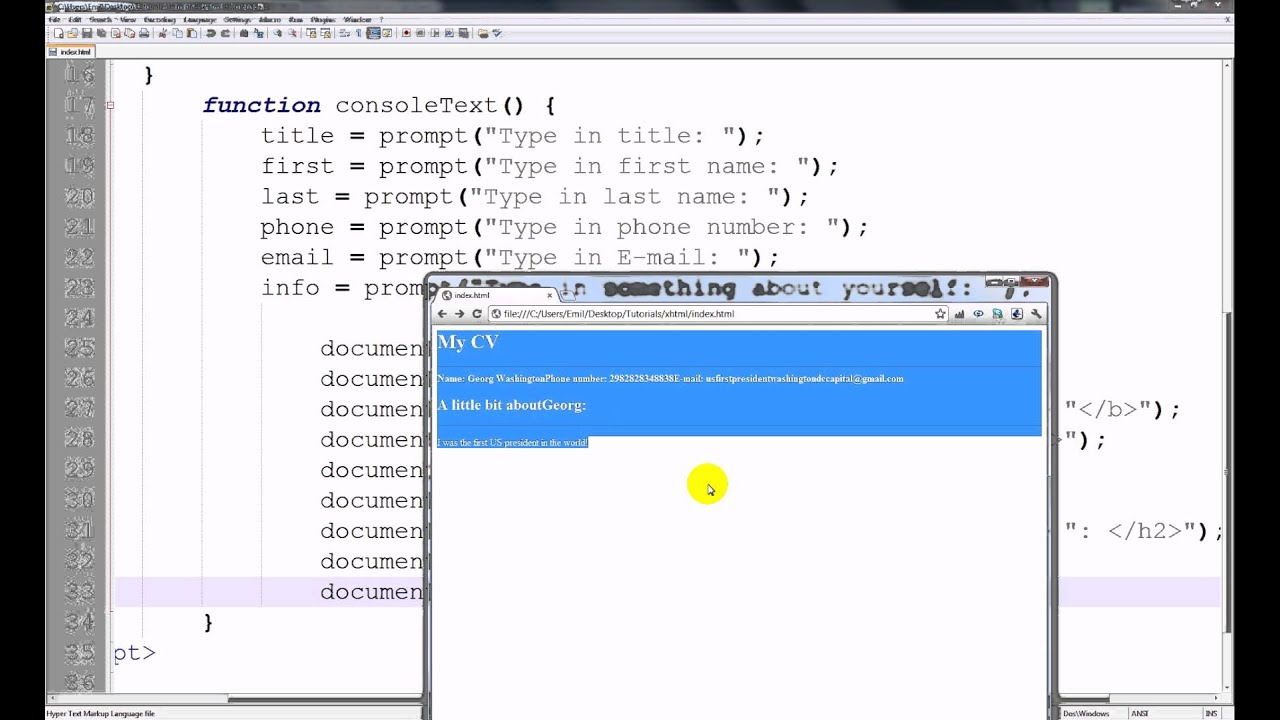The width and height of the screenshot is (1280, 720).
Task: Open Find with the binoculars icon
Action: (x=244, y=33)
